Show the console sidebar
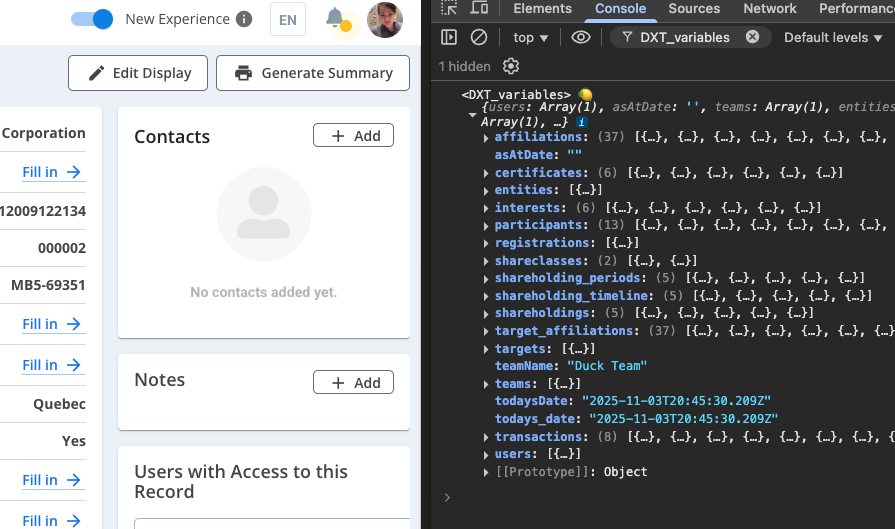This screenshot has height=529, width=895. 449,38
